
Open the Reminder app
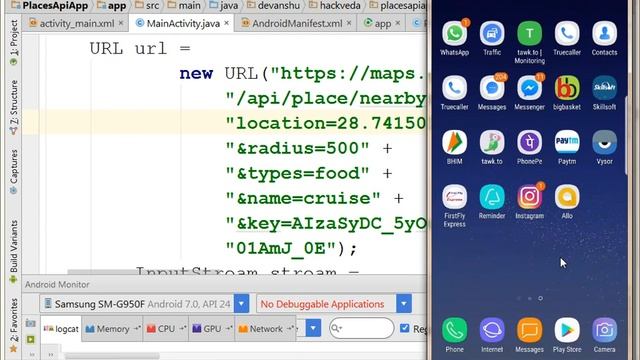[492, 197]
